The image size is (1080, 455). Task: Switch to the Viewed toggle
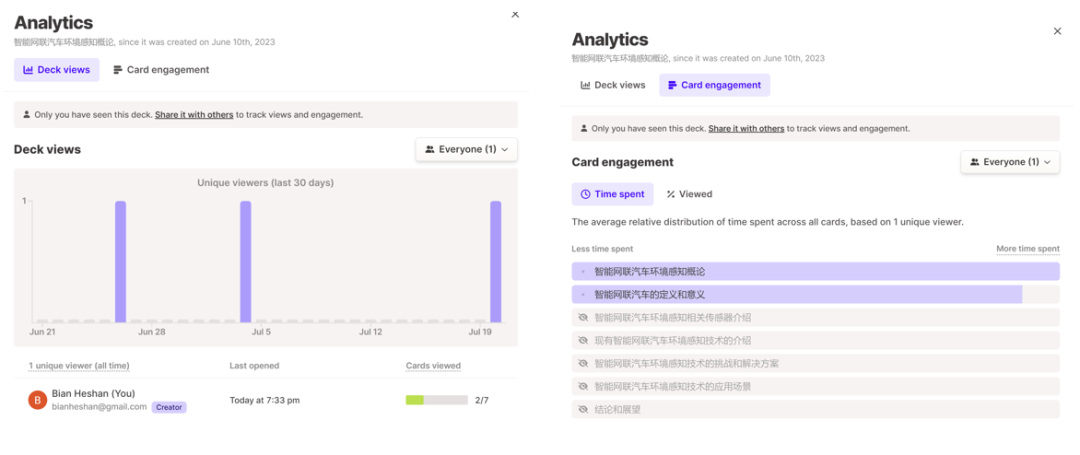pyautogui.click(x=689, y=194)
